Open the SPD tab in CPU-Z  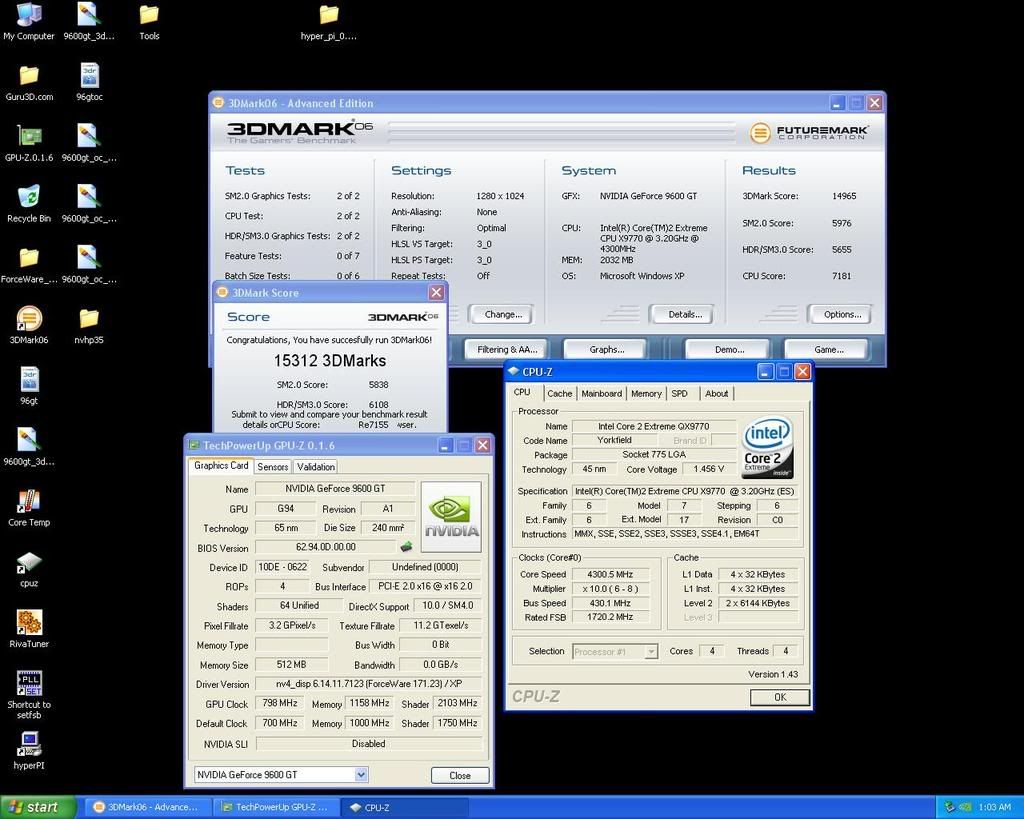[x=680, y=393]
